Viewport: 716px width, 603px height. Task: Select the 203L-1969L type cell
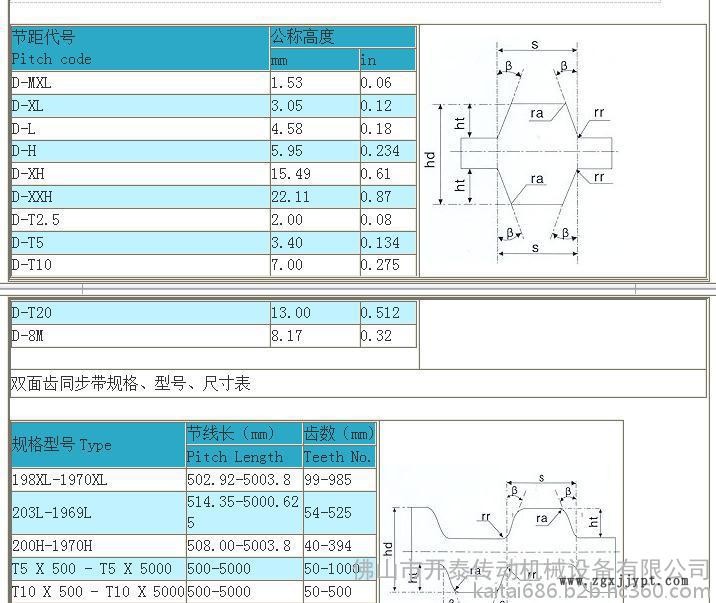[x=98, y=513]
